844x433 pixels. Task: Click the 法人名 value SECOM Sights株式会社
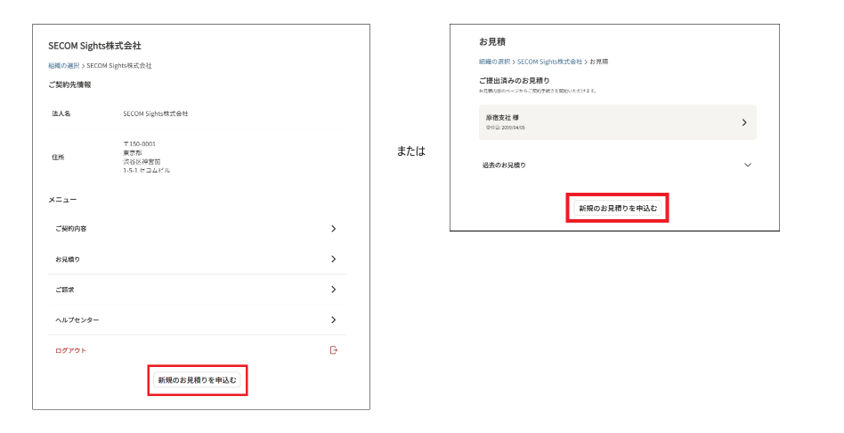156,114
